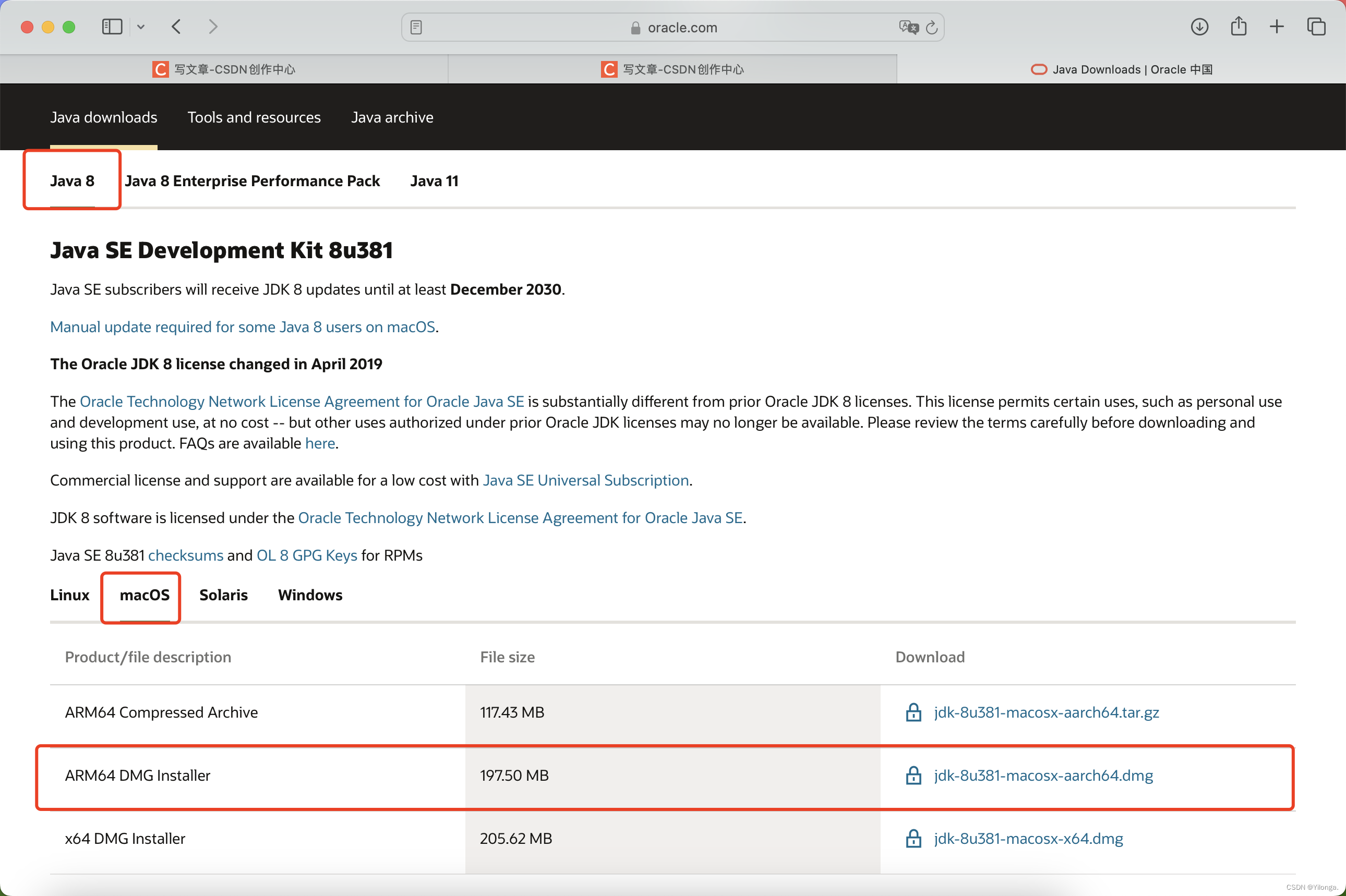Open the Share icon menu
The image size is (1346, 896).
coord(1238,27)
